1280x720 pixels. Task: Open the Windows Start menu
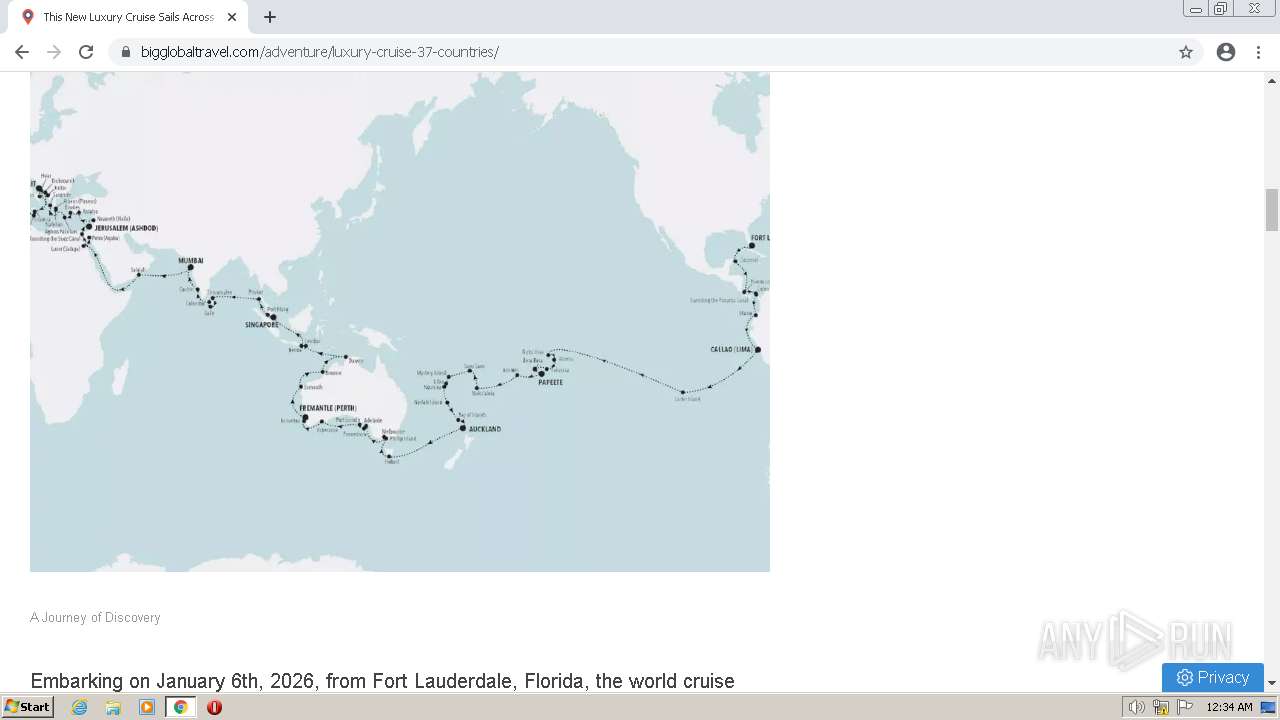[27, 707]
